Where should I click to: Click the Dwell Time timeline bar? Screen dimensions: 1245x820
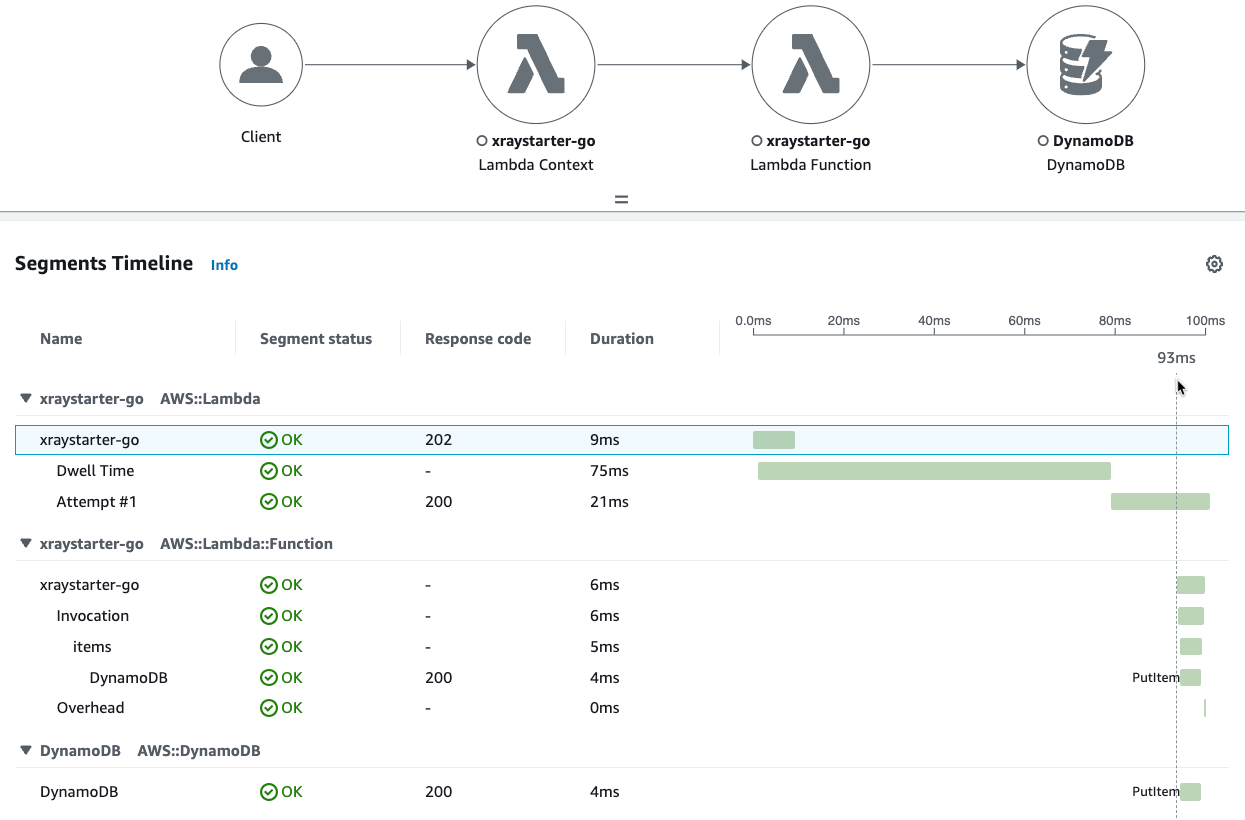934,471
